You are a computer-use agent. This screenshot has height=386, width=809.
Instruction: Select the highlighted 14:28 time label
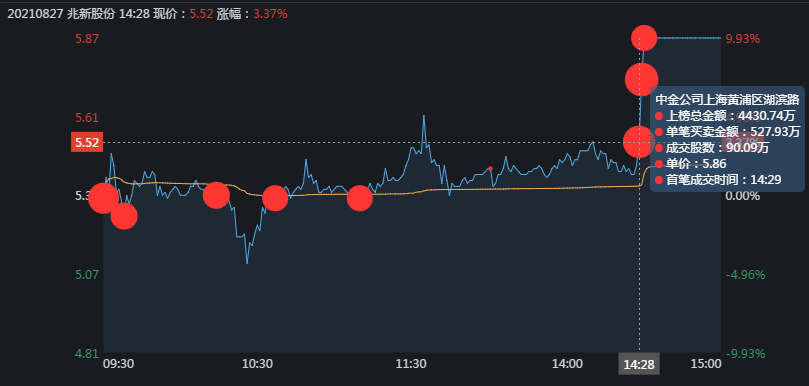639,365
